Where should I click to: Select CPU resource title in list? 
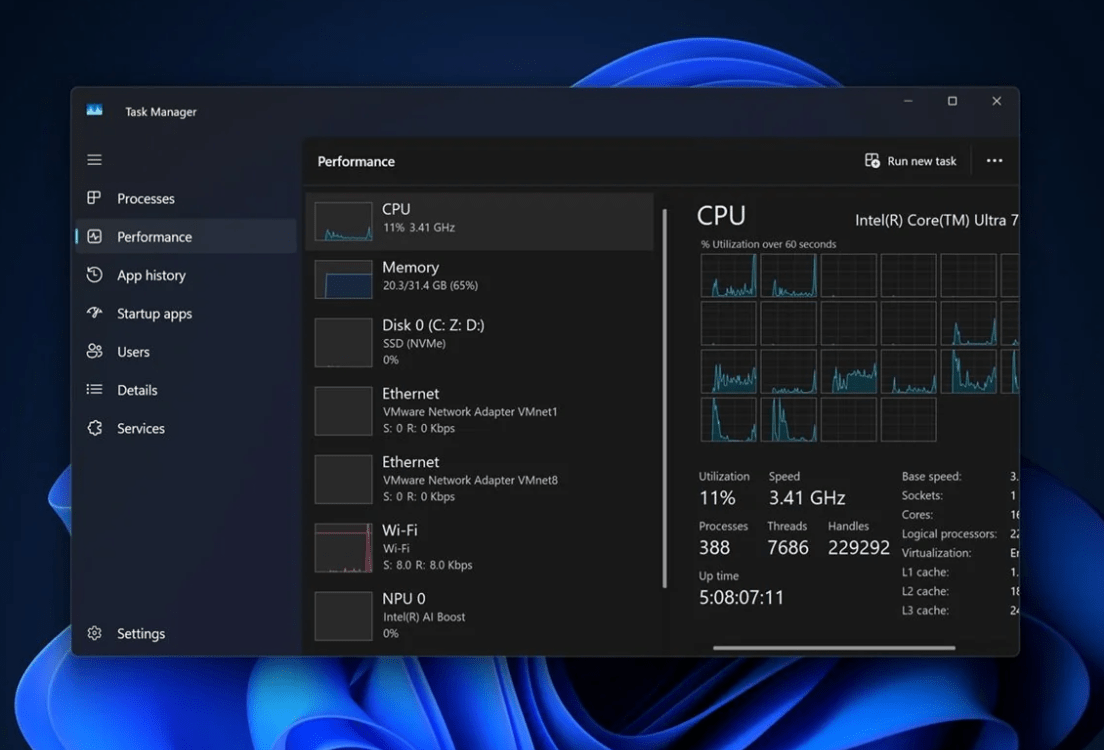[396, 209]
